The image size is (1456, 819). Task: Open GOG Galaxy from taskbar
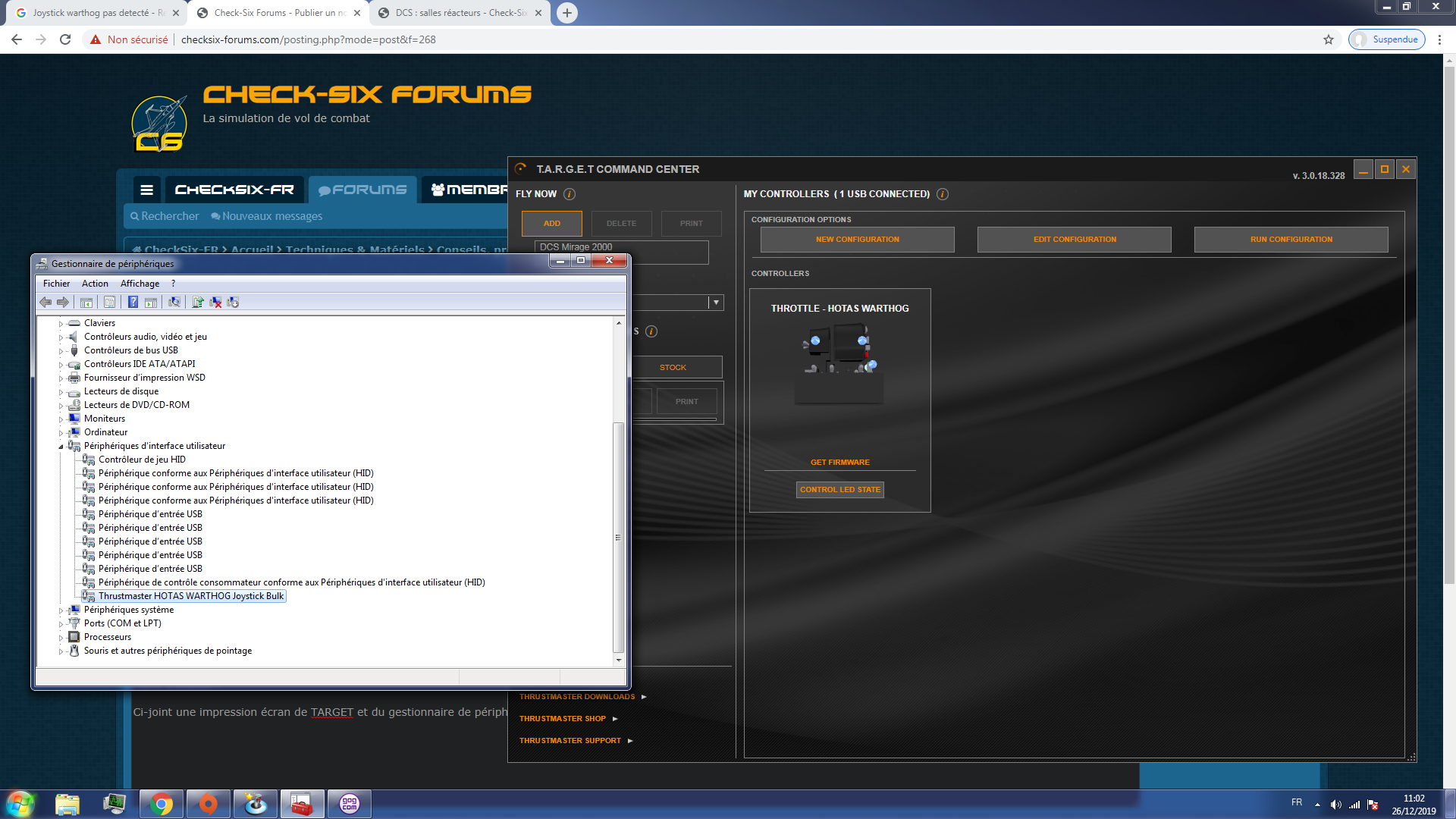pyautogui.click(x=349, y=804)
